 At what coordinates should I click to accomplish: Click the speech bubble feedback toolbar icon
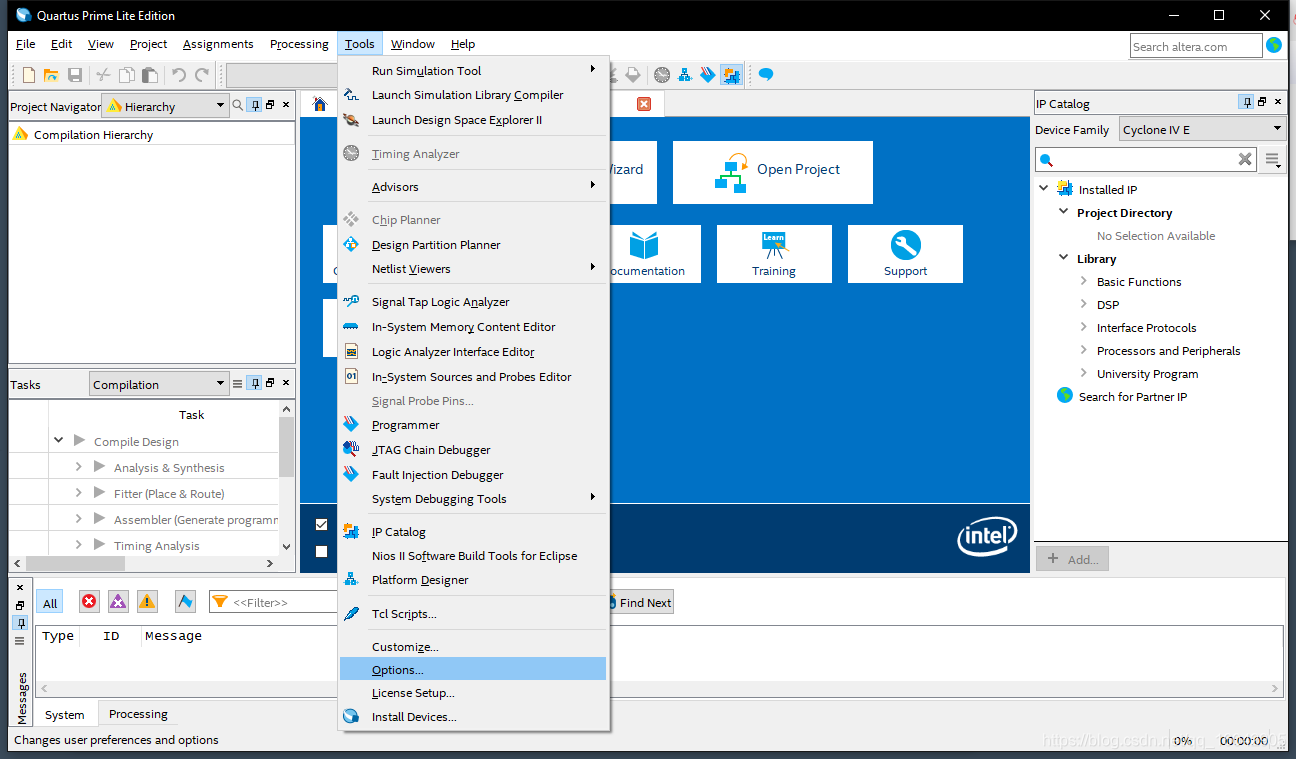coord(766,75)
